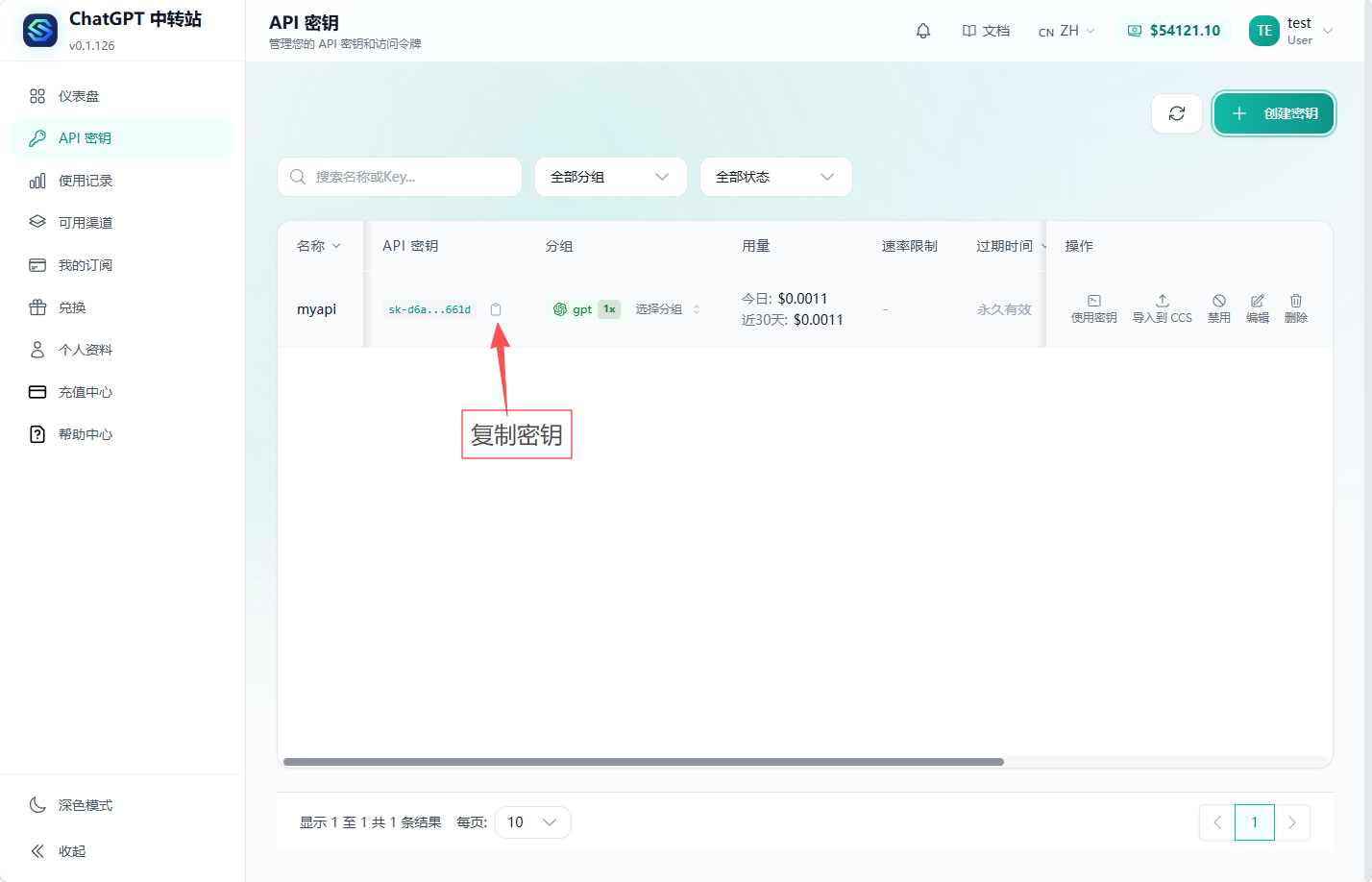Open the ZH language dropdown
The width and height of the screenshot is (1372, 882).
pos(1066,31)
